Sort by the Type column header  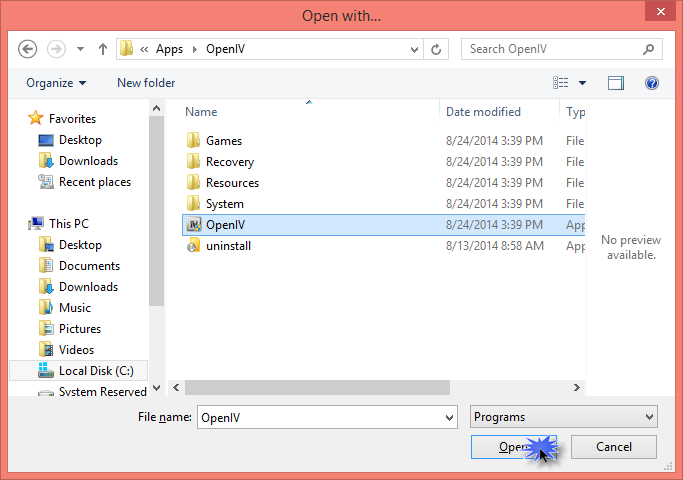[575, 112]
